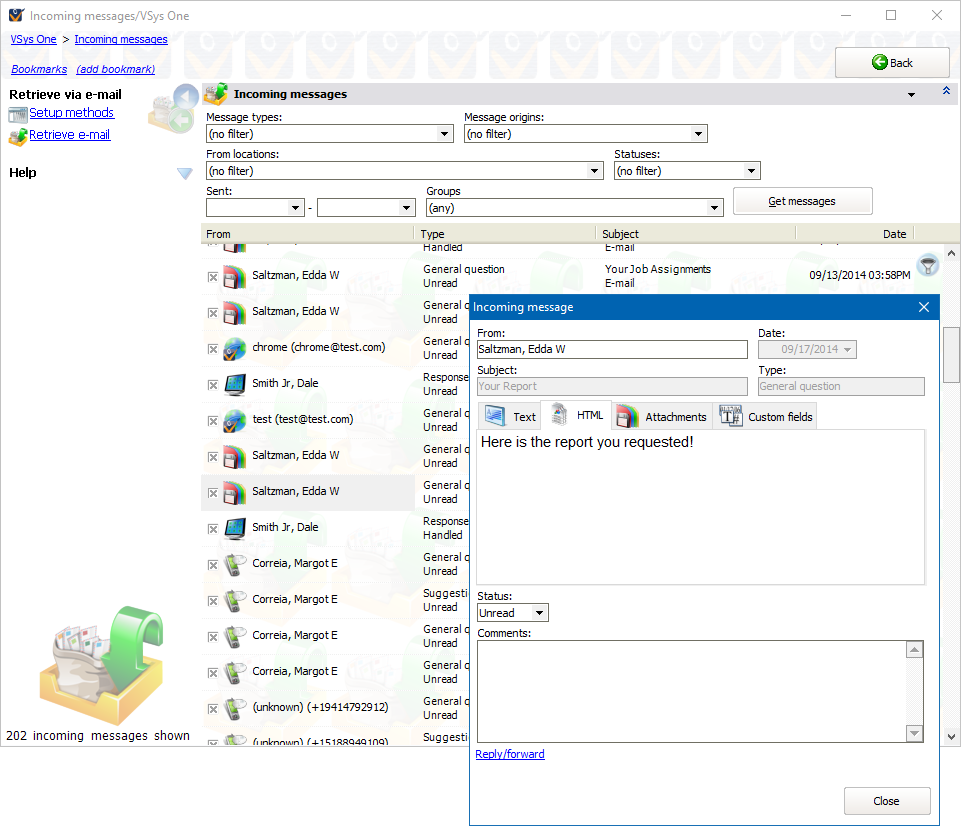Switch to the Attachments tab
The image size is (961, 826).
(661, 415)
